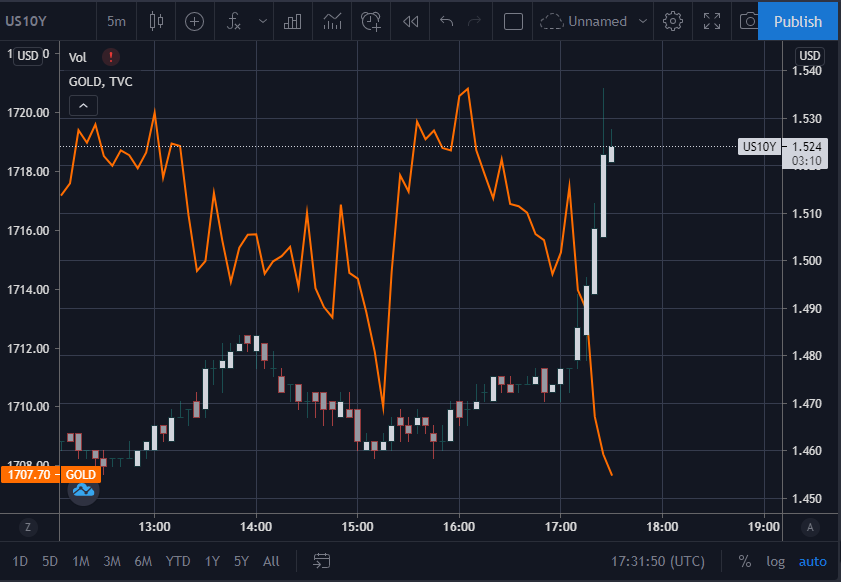Open chart settings gear
This screenshot has width=841, height=582.
(673, 21)
